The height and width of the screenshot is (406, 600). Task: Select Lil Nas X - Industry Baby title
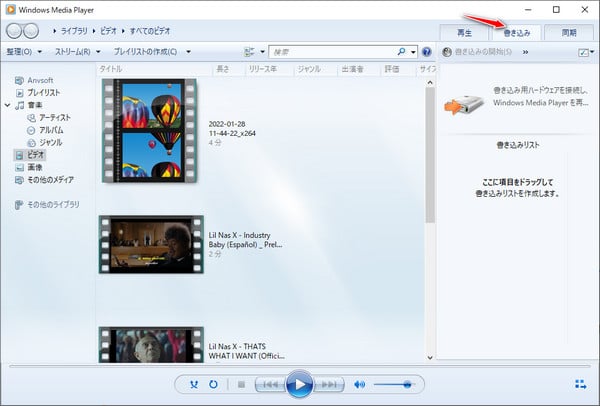(245, 240)
